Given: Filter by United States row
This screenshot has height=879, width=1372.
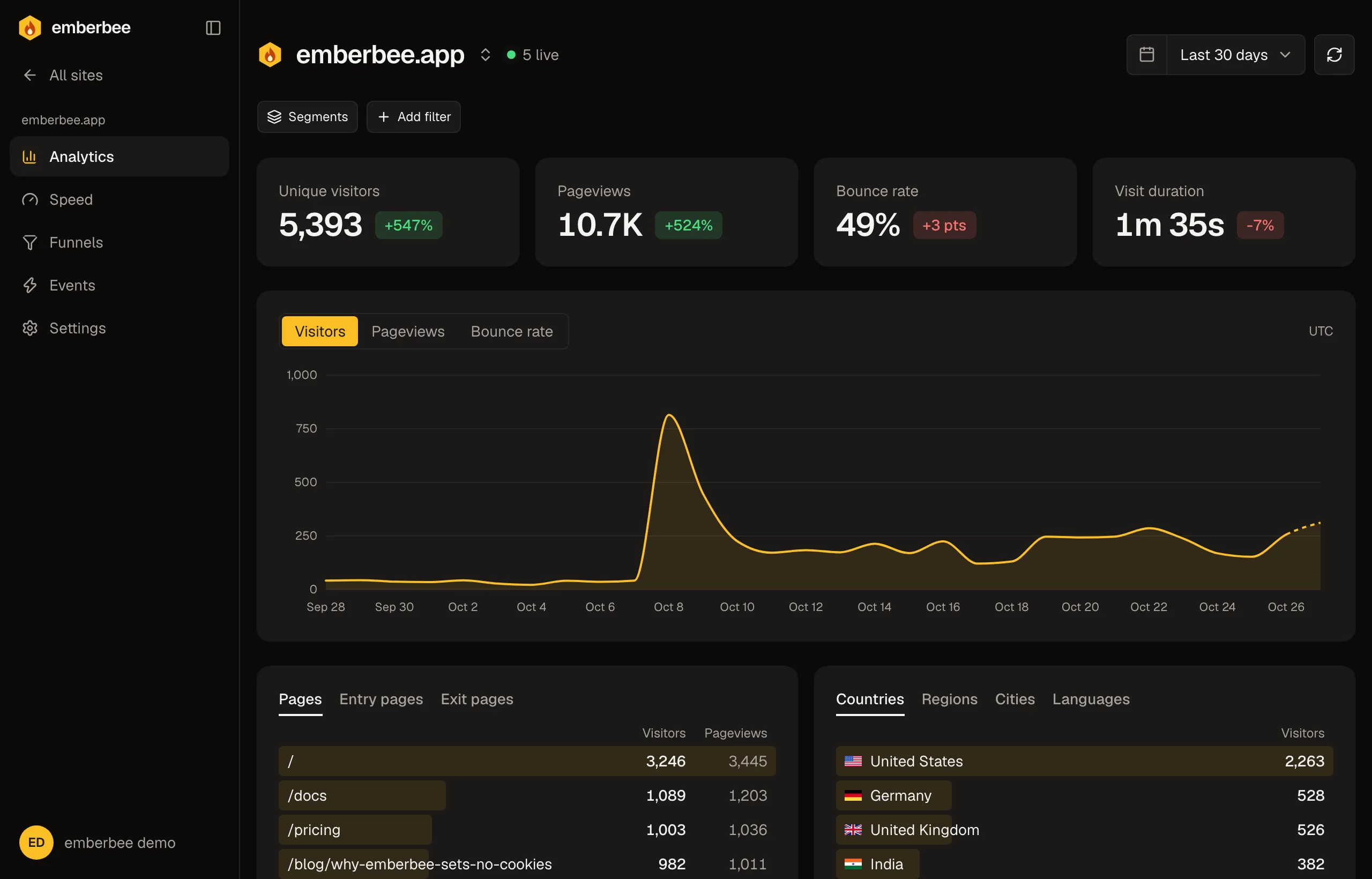Looking at the screenshot, I should (x=1084, y=762).
